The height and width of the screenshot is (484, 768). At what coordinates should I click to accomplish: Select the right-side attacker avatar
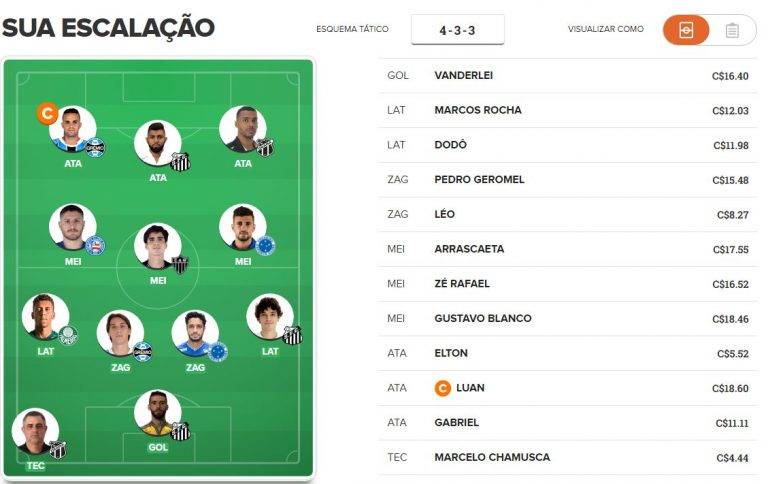point(243,129)
